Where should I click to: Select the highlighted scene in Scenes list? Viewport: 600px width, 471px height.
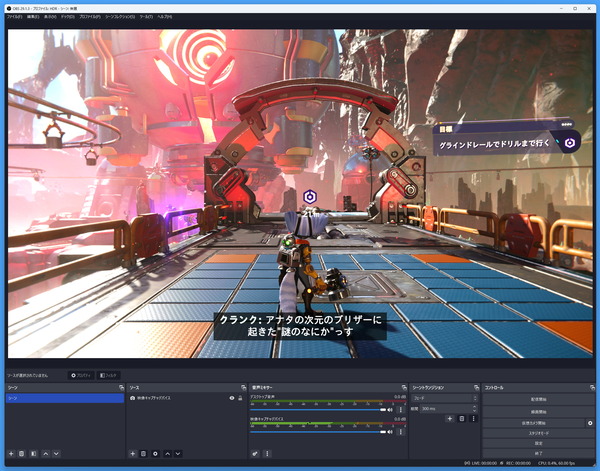click(65, 398)
